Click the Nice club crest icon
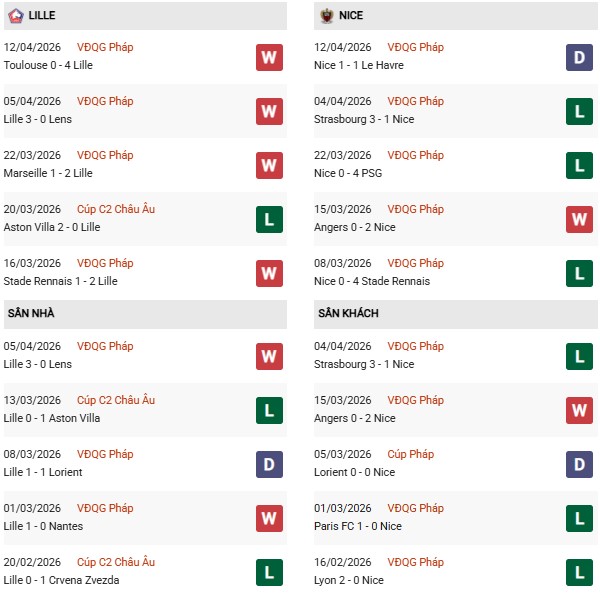 (x=326, y=16)
